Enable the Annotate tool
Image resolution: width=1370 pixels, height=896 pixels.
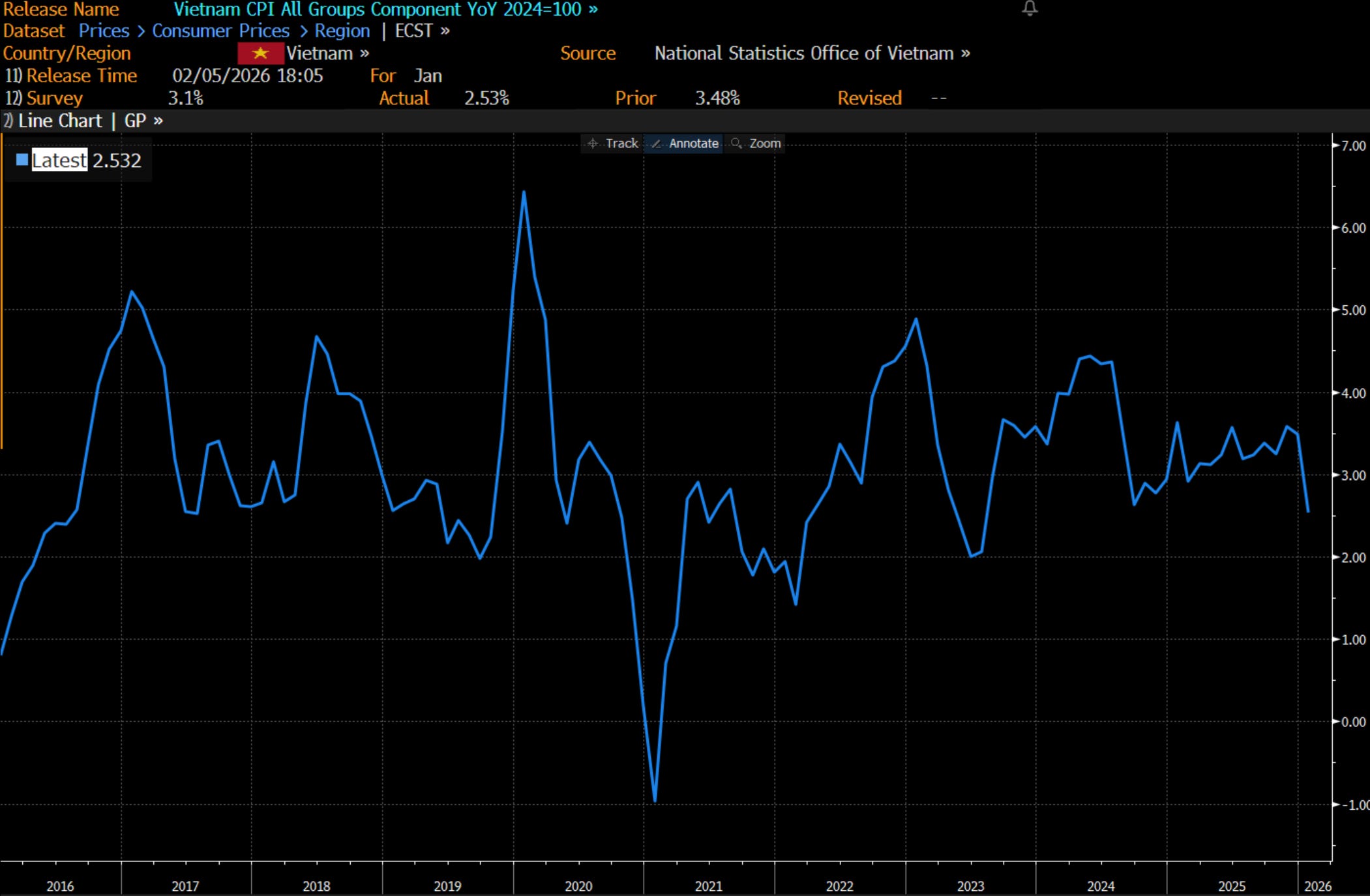685,143
